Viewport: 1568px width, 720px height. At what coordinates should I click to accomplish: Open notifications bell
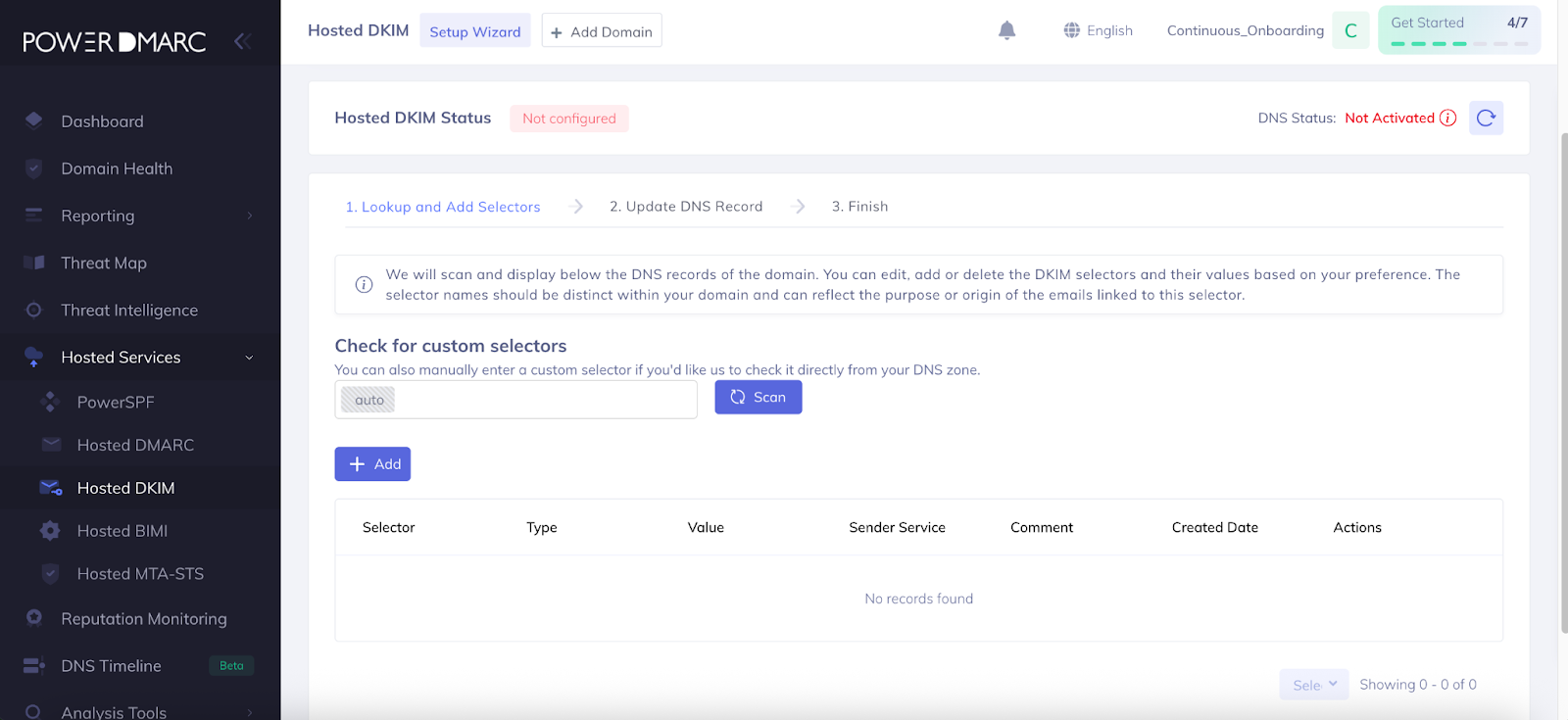coord(1006,30)
